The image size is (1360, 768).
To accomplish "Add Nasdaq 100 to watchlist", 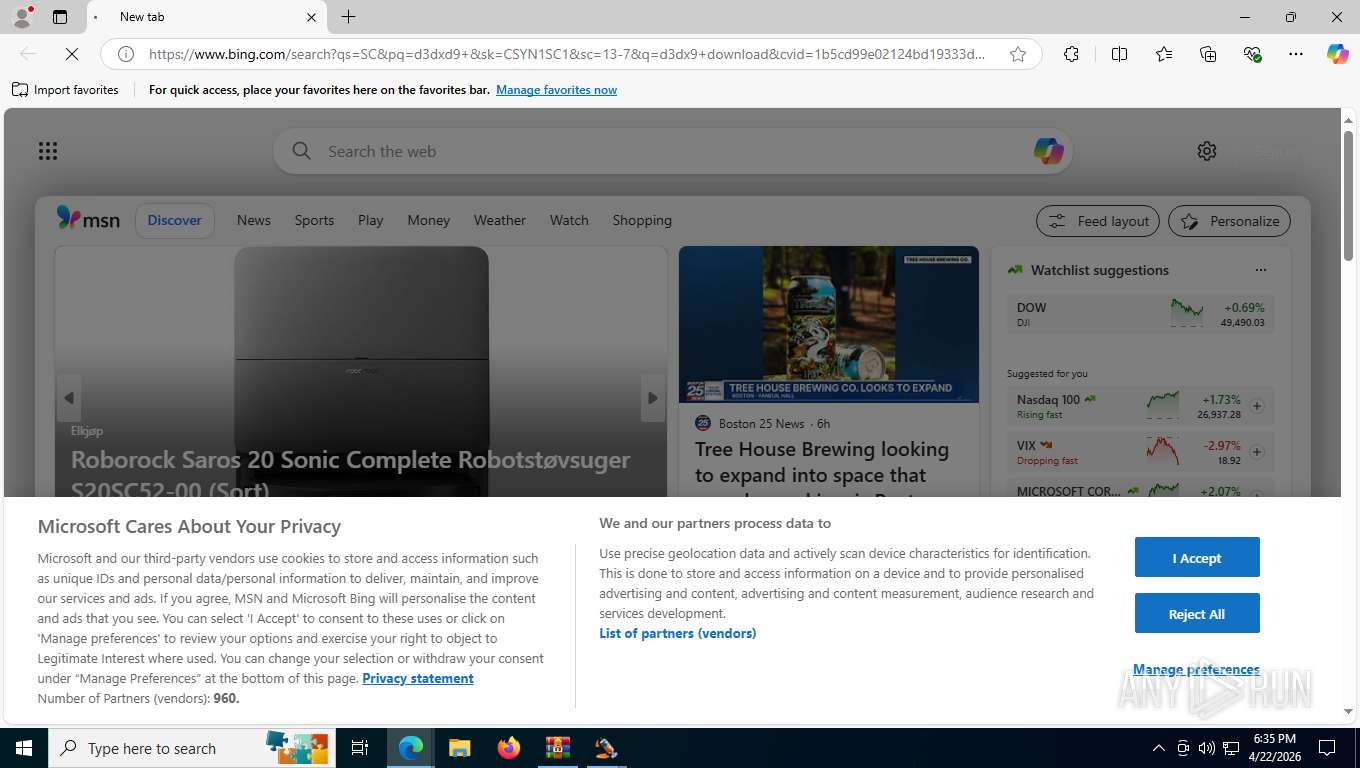I will (x=1257, y=406).
